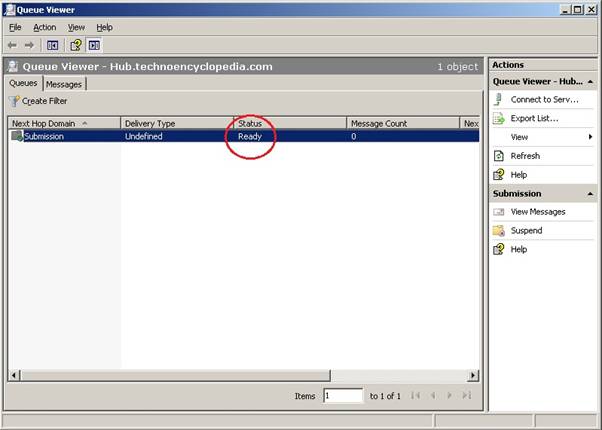Click the Ready status cell
This screenshot has height=430, width=602.
point(250,136)
